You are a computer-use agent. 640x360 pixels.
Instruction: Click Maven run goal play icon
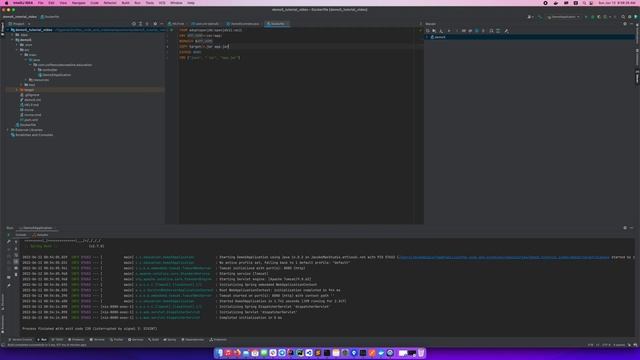point(457,31)
